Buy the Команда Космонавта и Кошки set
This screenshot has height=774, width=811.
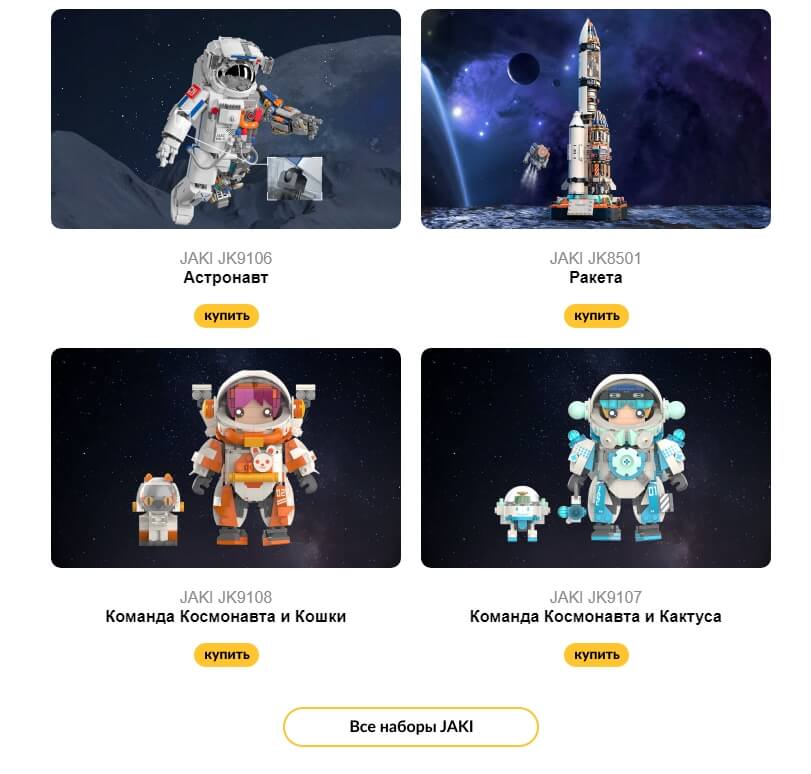tap(226, 654)
